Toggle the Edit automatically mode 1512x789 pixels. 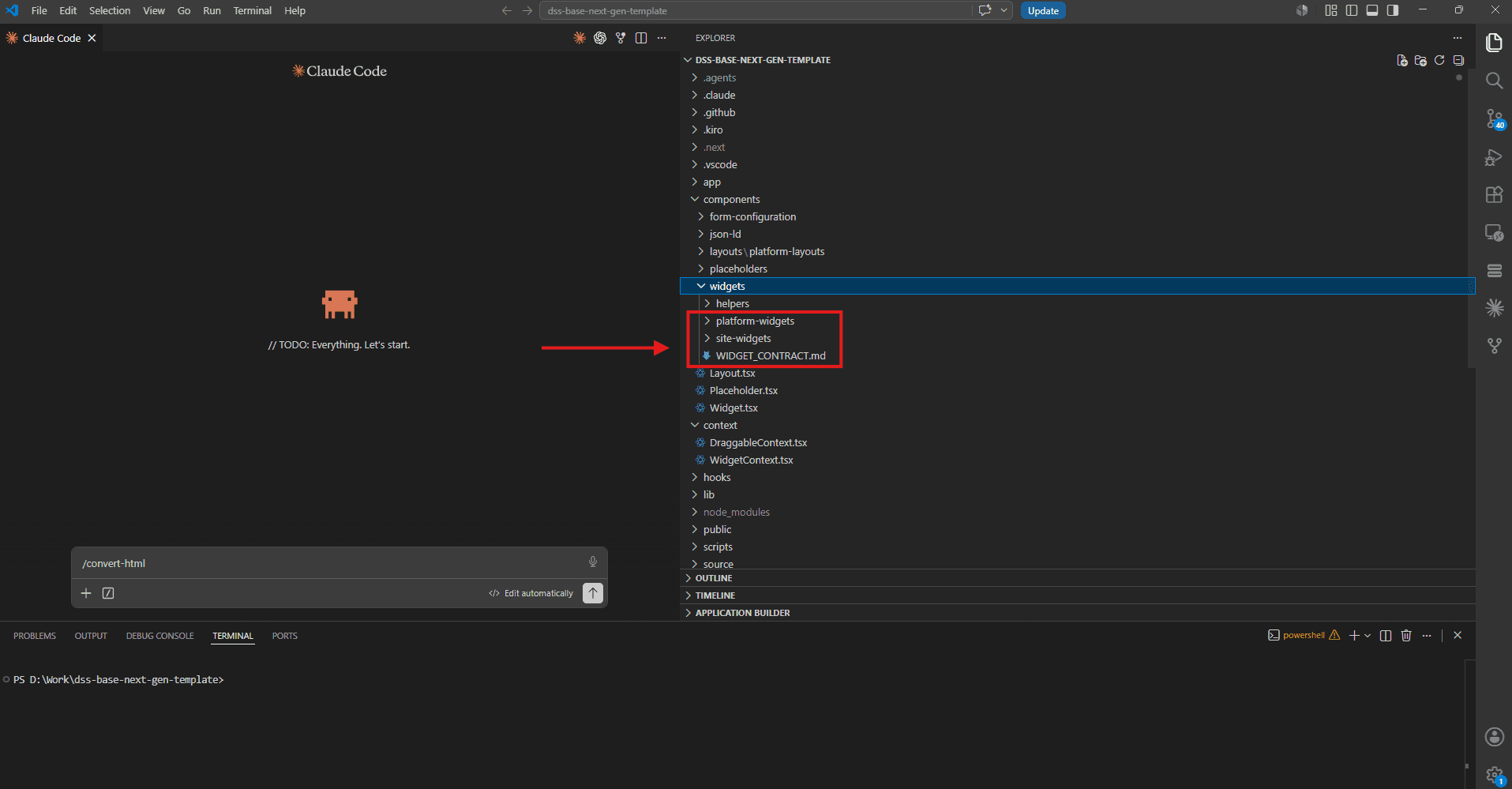pos(531,593)
